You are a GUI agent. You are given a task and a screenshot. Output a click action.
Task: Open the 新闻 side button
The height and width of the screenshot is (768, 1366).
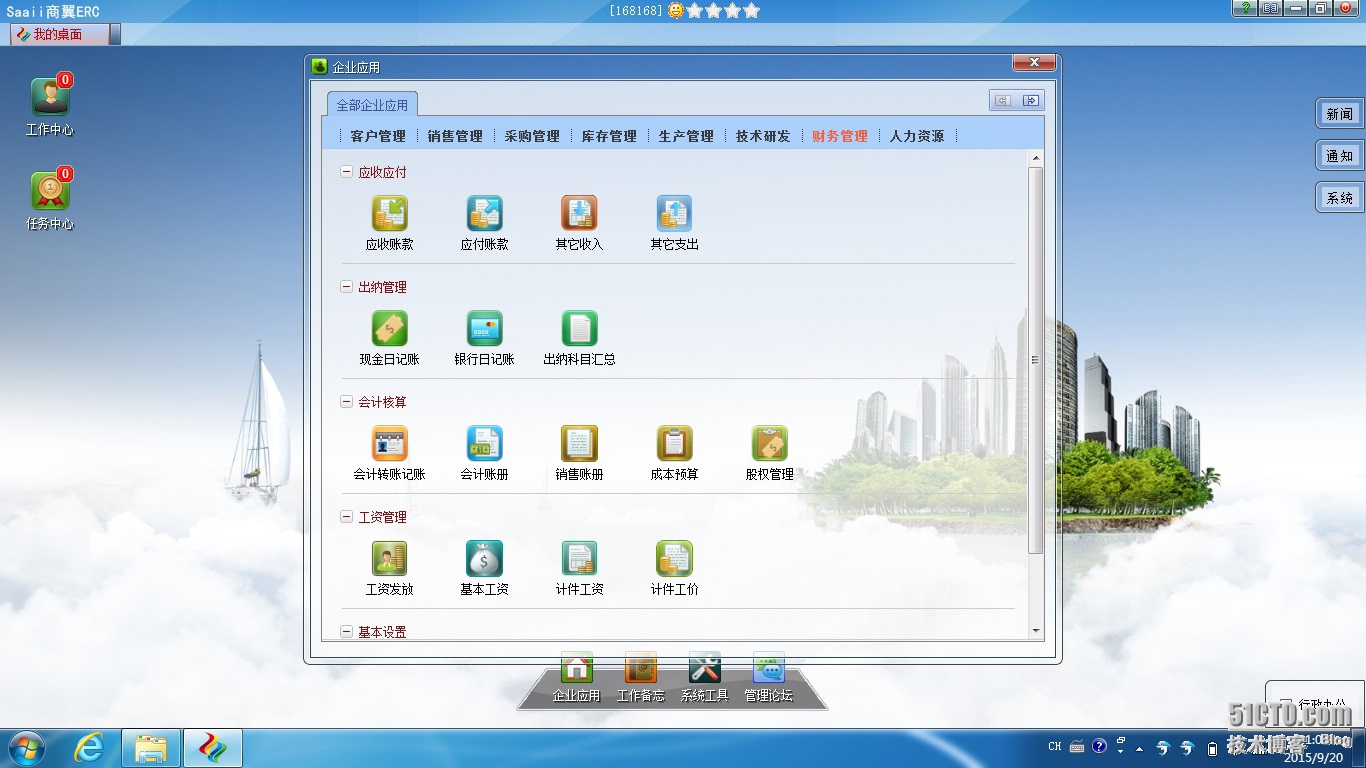(x=1340, y=114)
